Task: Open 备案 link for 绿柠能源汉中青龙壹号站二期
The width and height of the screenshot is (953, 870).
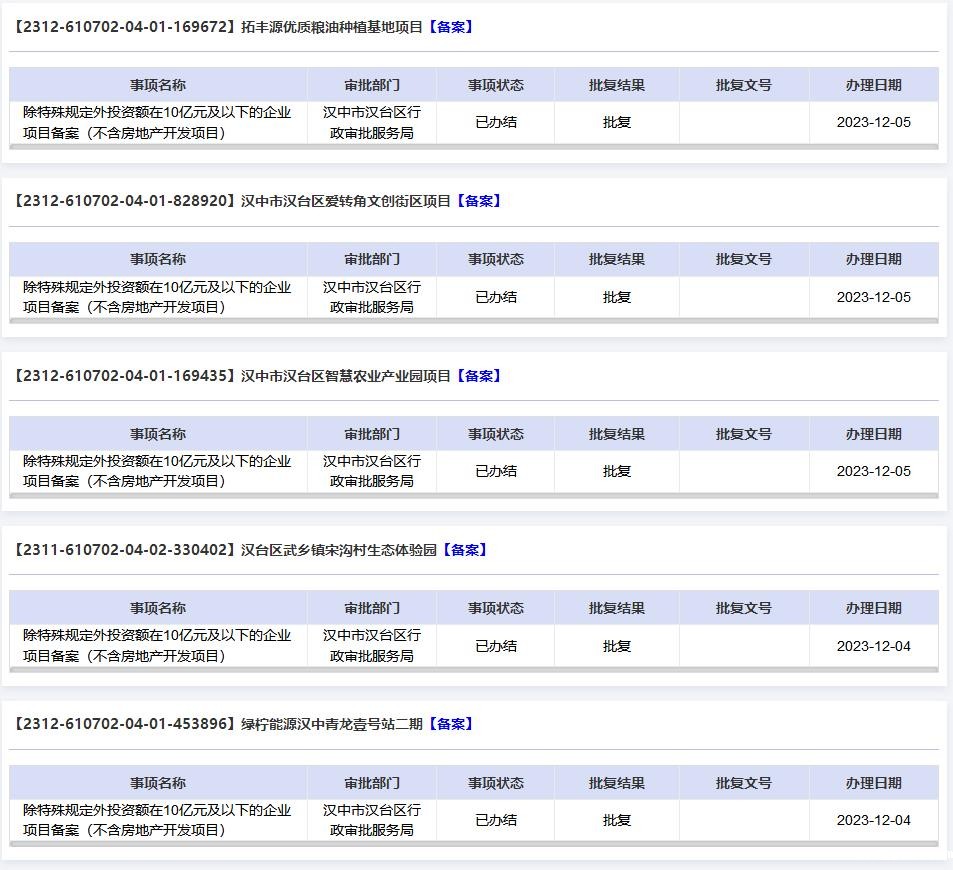Action: click(x=450, y=724)
